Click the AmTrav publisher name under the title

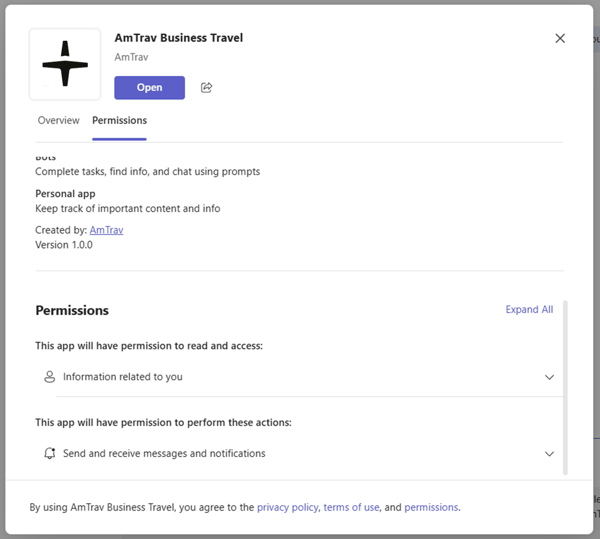tap(132, 58)
